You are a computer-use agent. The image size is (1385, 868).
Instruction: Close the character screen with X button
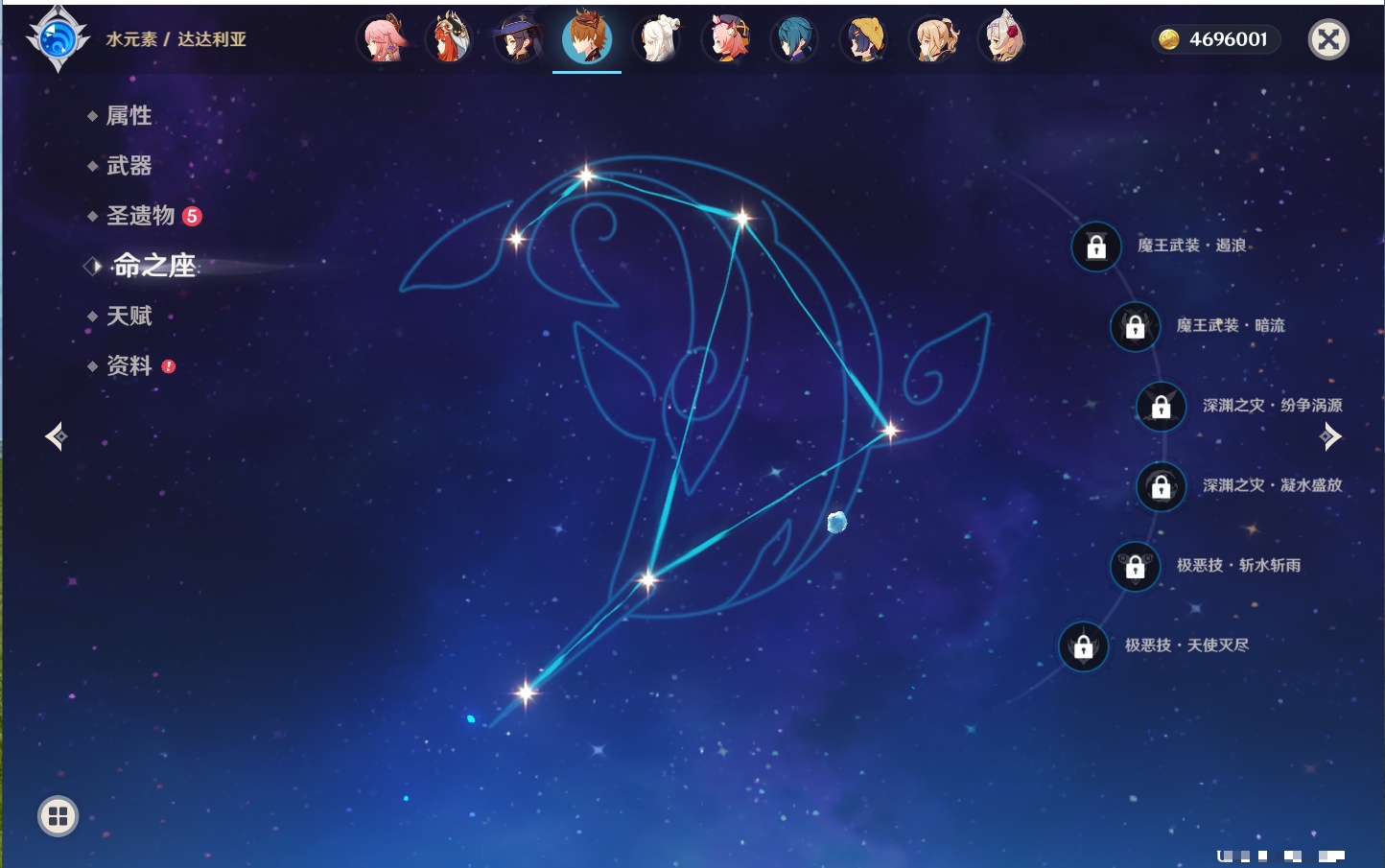[1328, 39]
